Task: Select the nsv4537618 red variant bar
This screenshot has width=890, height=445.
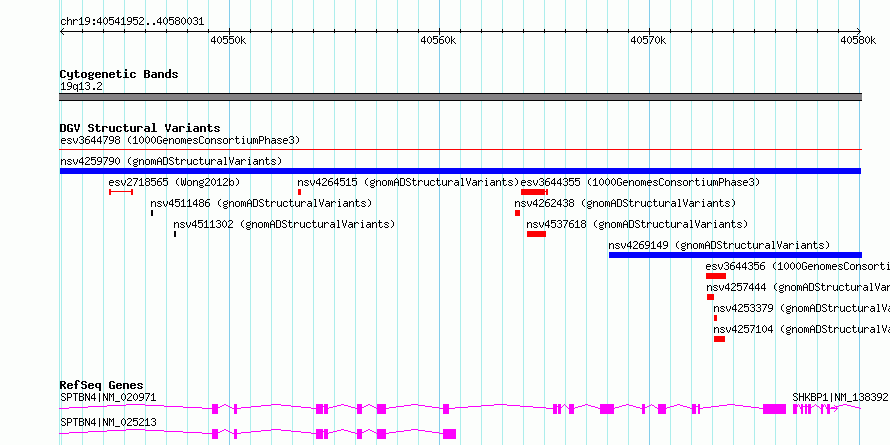Action: point(536,234)
